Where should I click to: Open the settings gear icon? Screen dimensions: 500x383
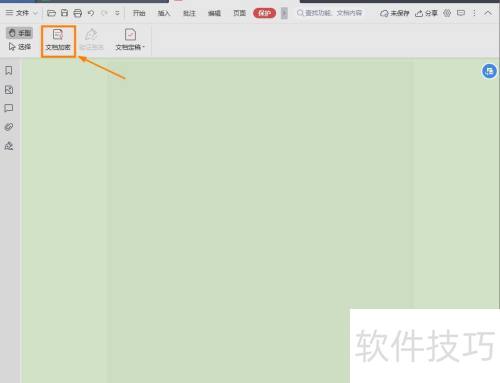tap(447, 13)
